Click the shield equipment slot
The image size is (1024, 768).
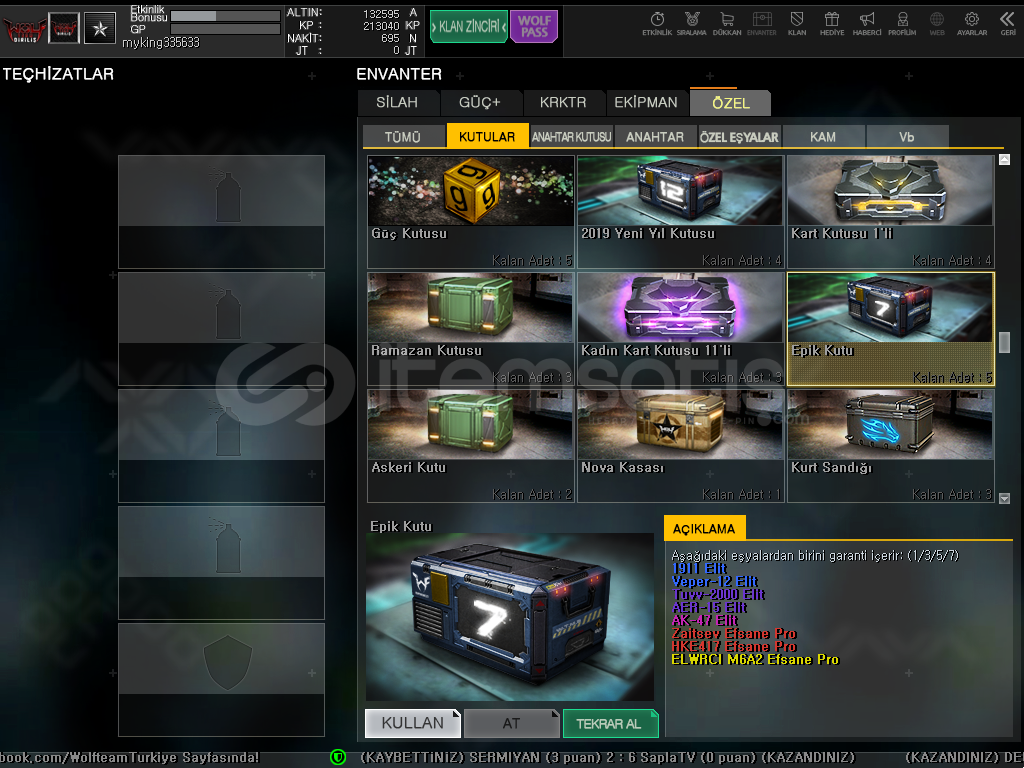(221, 680)
